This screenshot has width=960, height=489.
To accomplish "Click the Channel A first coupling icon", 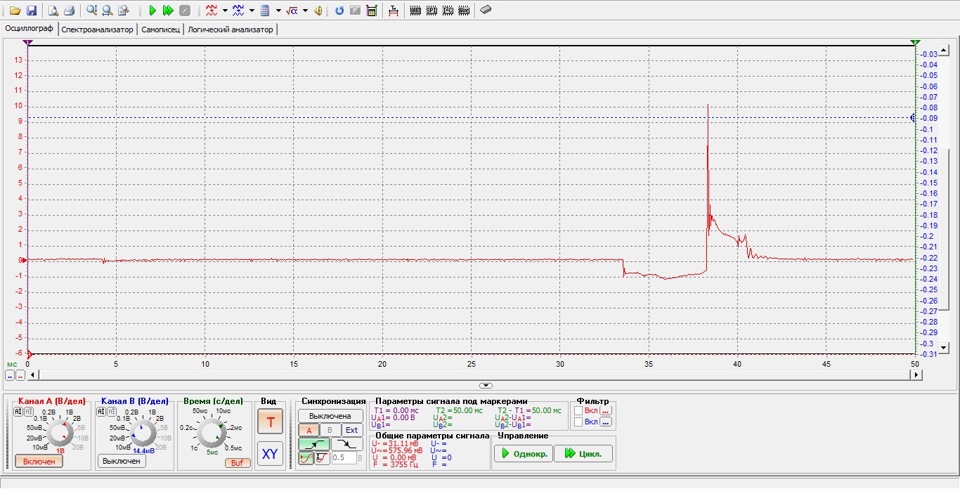I will coord(17,411).
